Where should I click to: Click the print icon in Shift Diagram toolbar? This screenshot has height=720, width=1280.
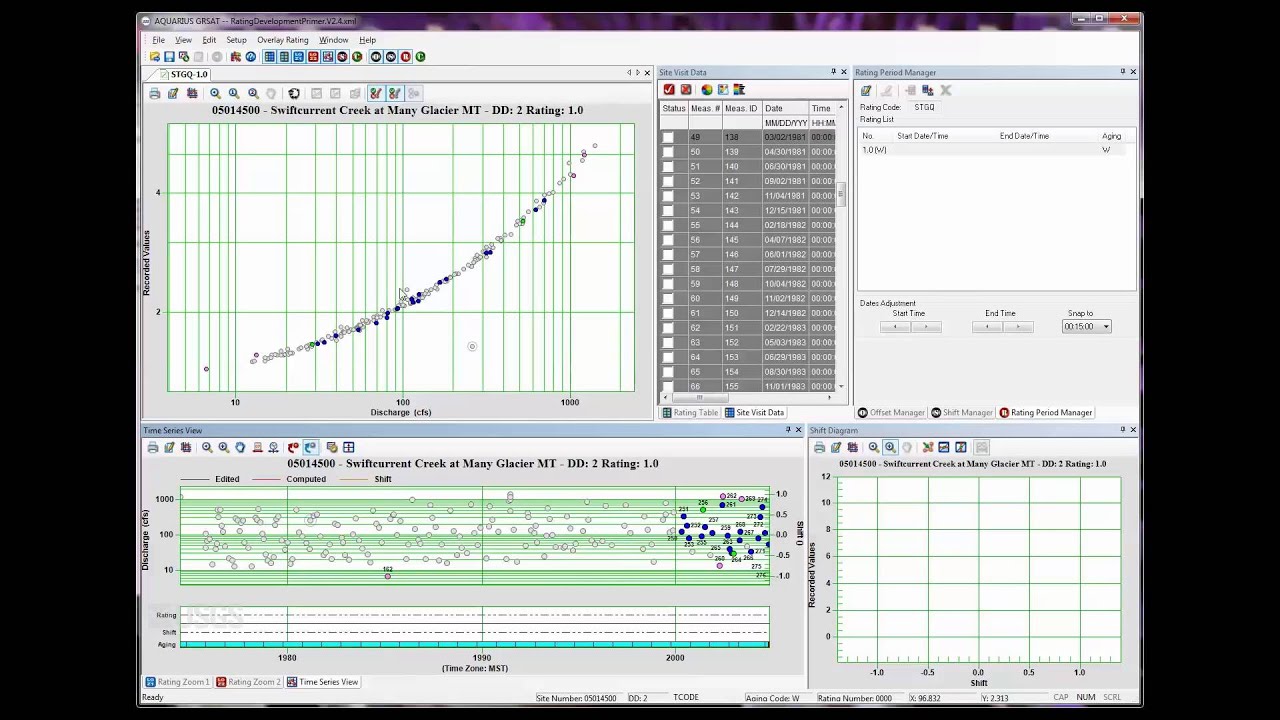[819, 447]
